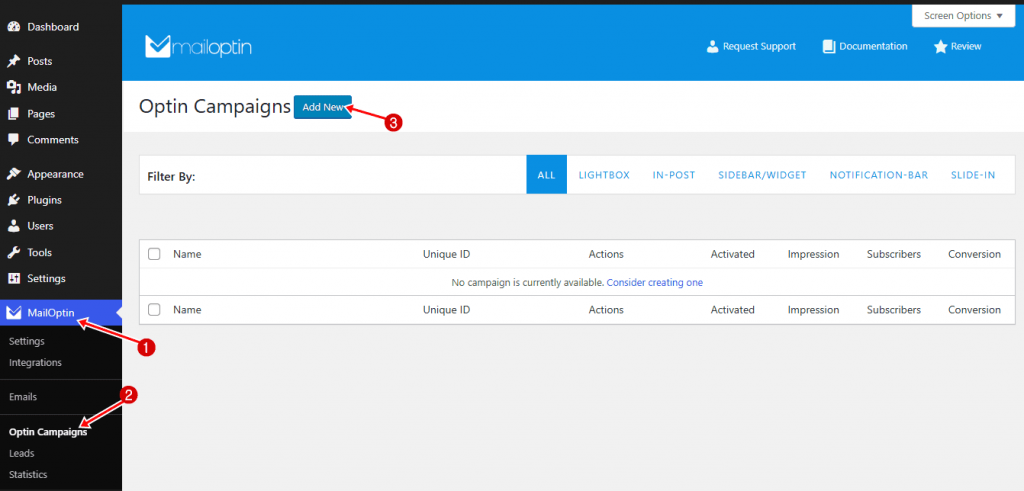Click the MailOptin logo in header
Screen dimensions: 1024x491
198,46
